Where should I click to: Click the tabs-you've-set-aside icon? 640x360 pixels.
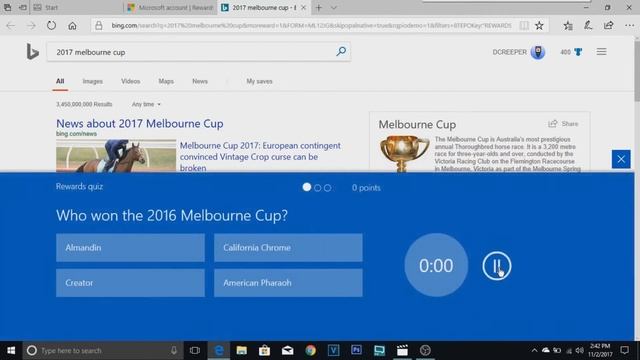click(7, 7)
